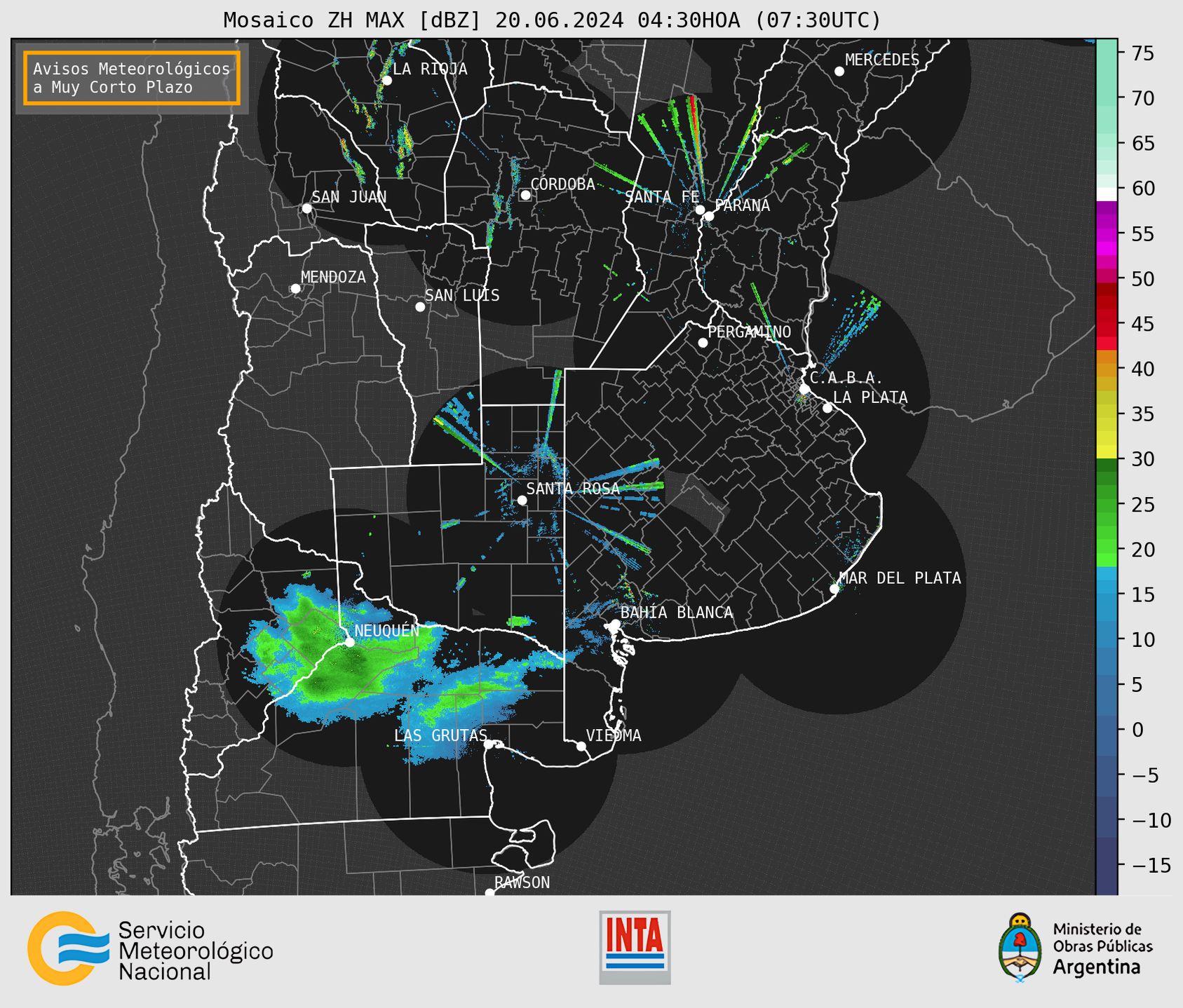Viewport: 1183px width, 1008px height.
Task: Select the SANTA FE city label
Action: (x=662, y=197)
